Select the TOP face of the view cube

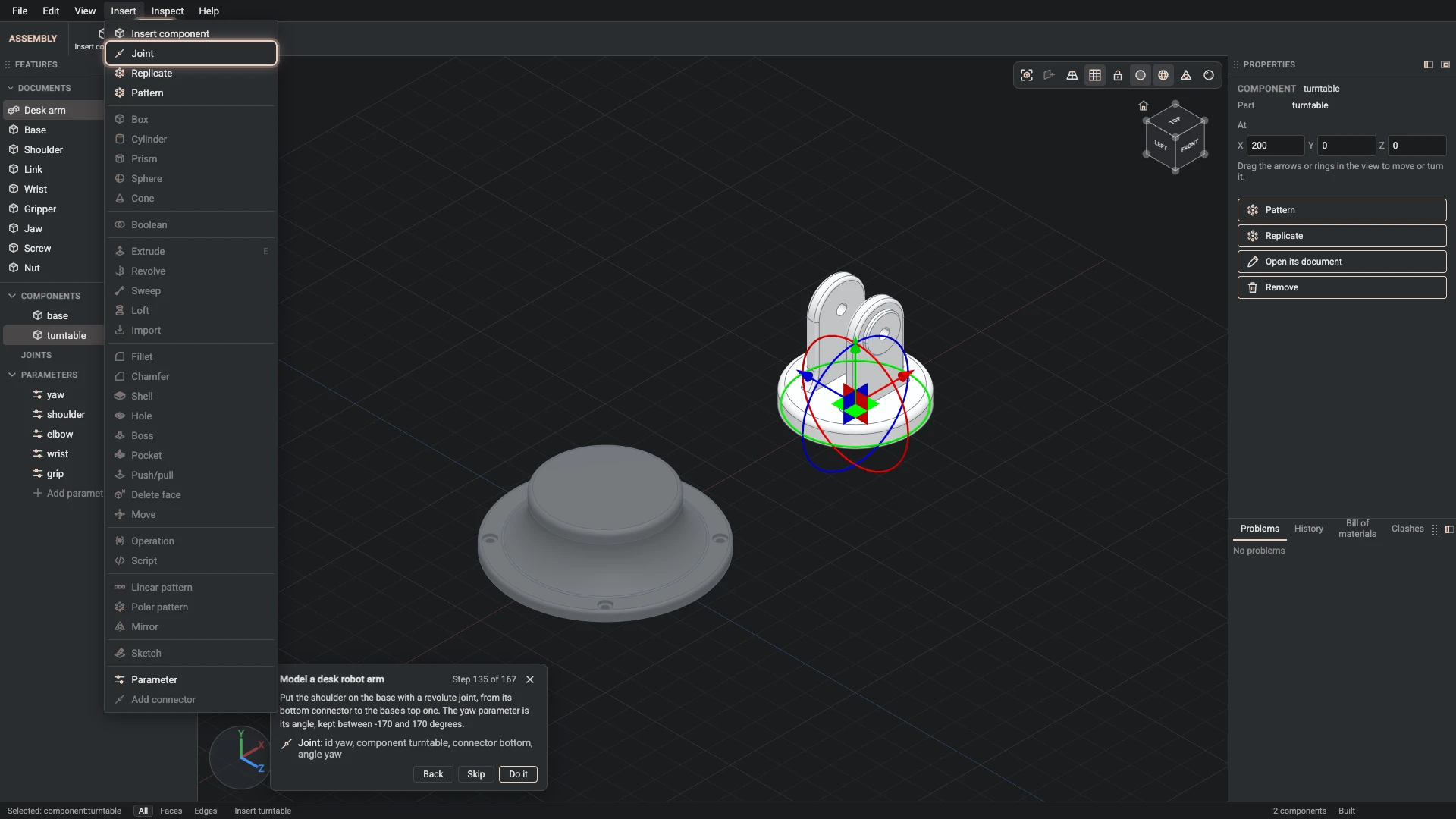coord(1175,121)
